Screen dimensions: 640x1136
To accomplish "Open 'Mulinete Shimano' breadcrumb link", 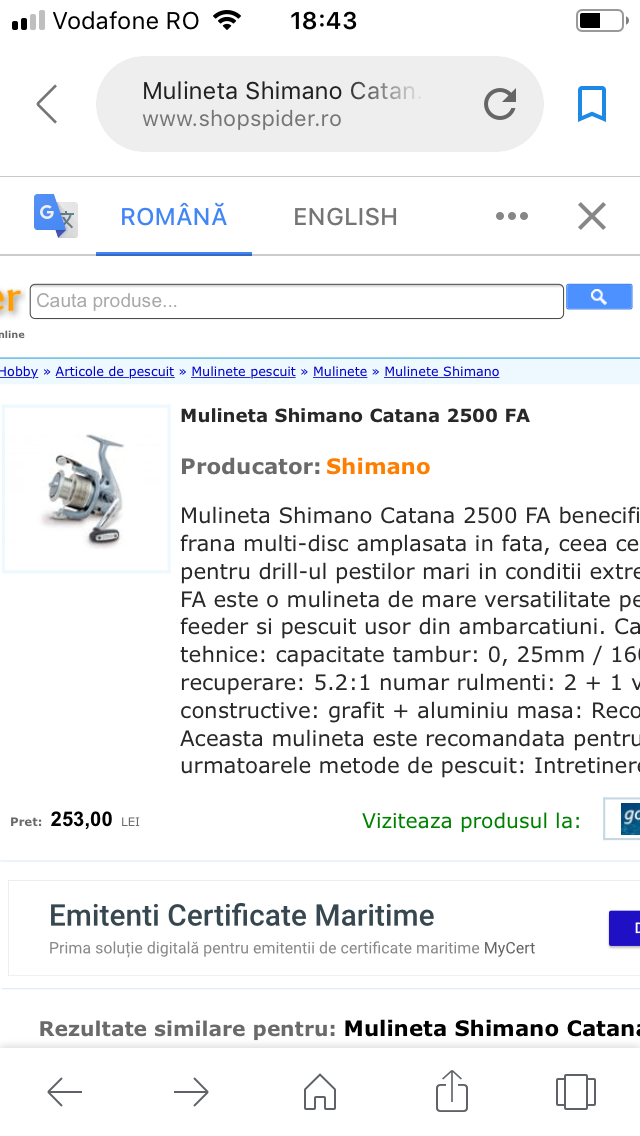I will [x=441, y=371].
